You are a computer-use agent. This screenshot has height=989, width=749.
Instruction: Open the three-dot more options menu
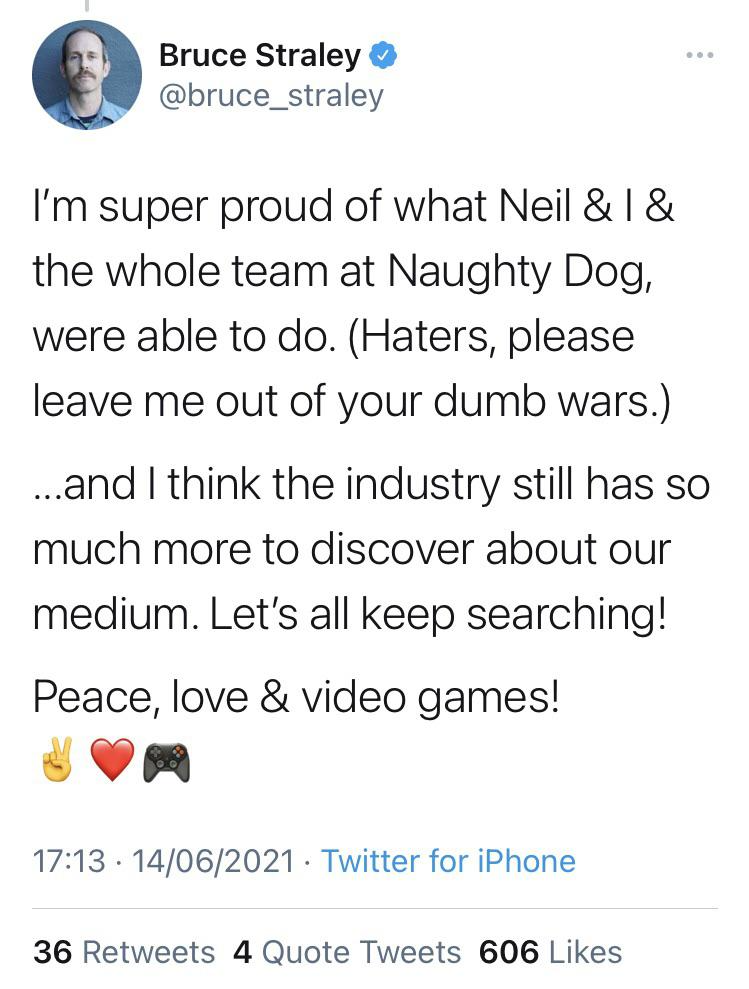(x=699, y=55)
